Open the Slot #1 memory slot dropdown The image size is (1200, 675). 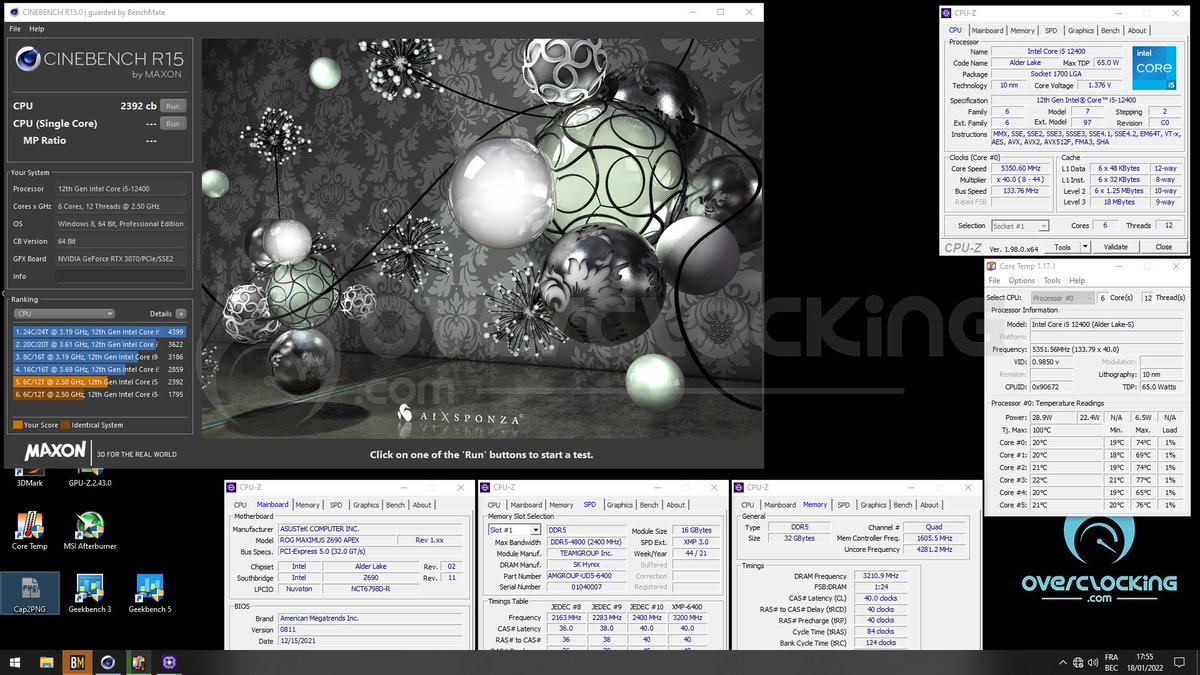(x=514, y=530)
